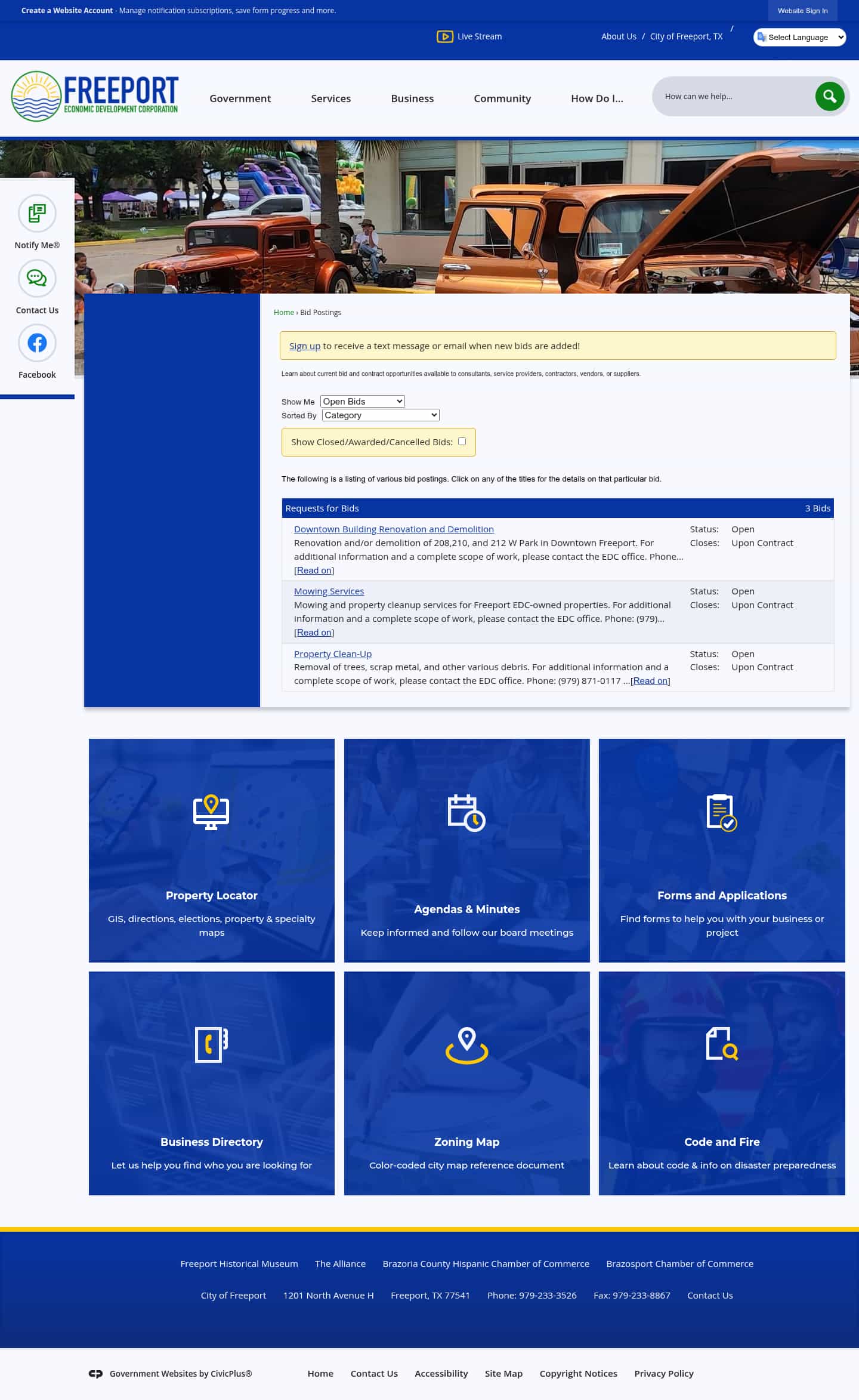Click the How can we help search field
This screenshot has height=1400, width=859.
click(734, 96)
